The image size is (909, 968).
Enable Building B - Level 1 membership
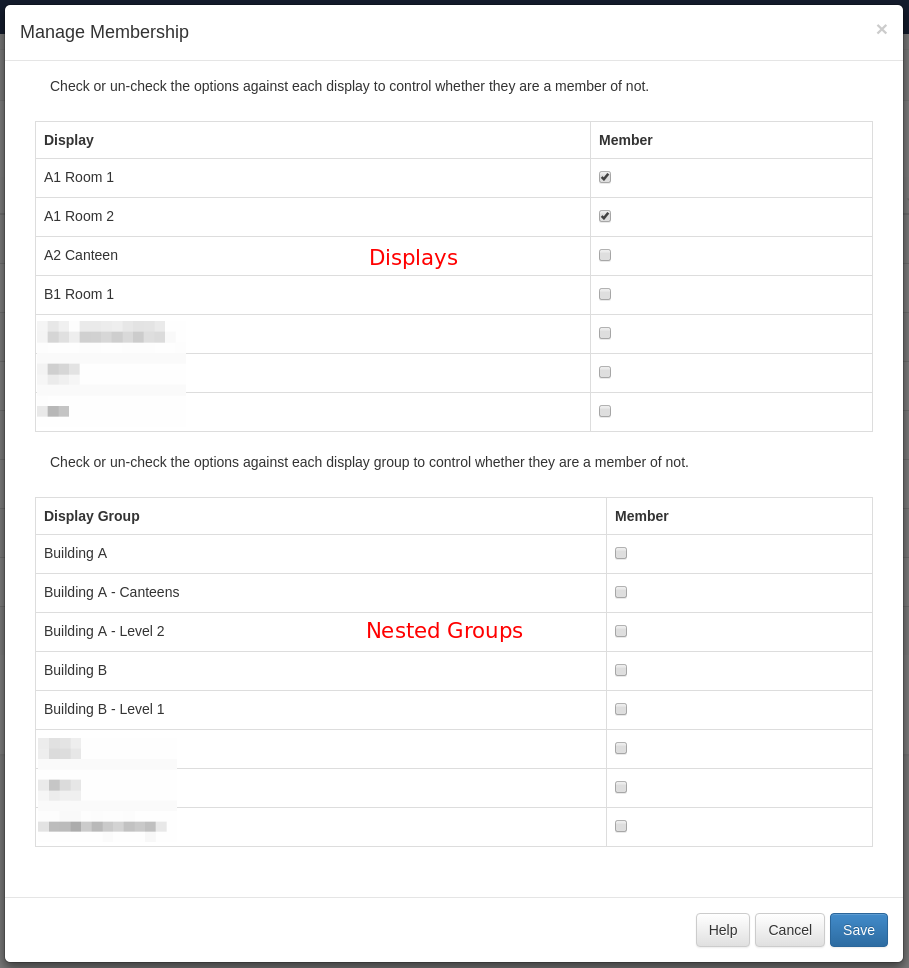pos(621,709)
